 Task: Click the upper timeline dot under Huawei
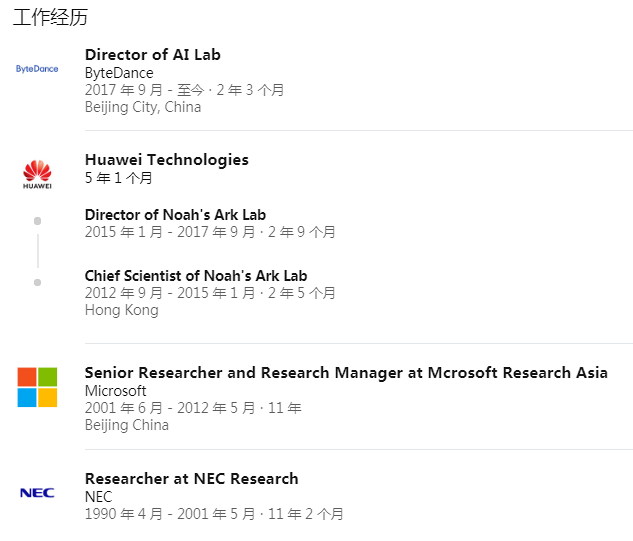[x=37, y=221]
